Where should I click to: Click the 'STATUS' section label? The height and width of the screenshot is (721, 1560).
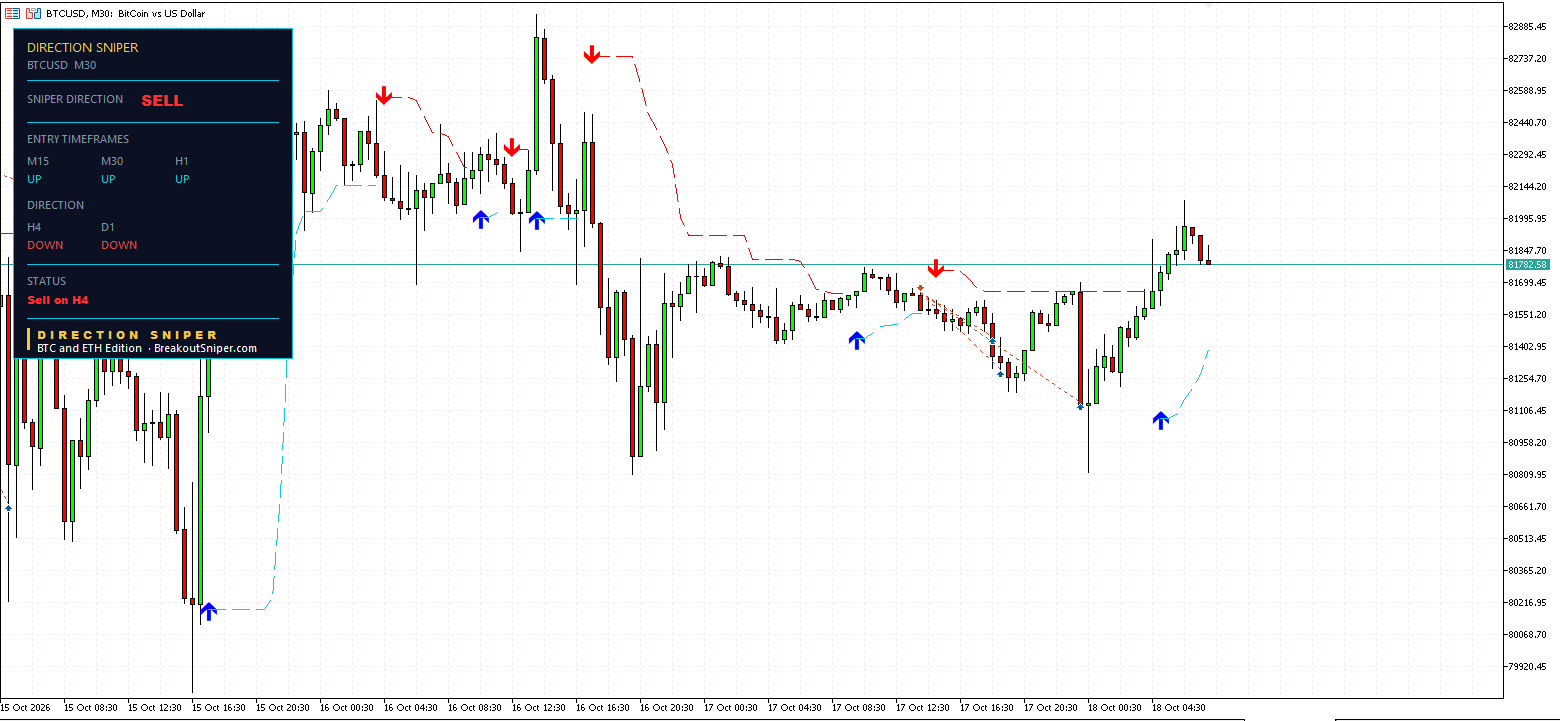click(46, 281)
